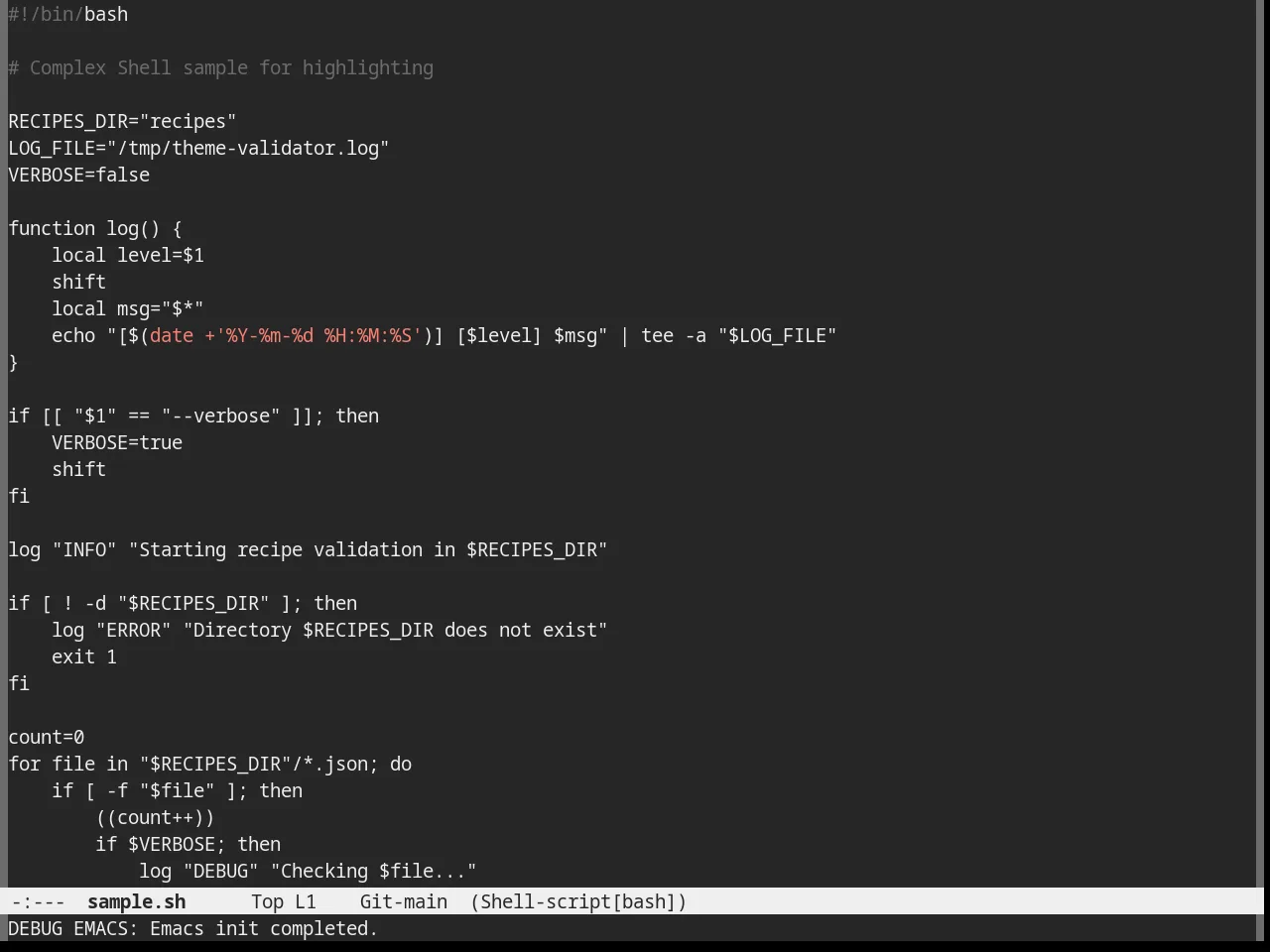Image resolution: width=1270 pixels, height=952 pixels.
Task: Click the 'if [ ! -d "$RECIPES_DIR" ]; then' line
Action: 183,603
